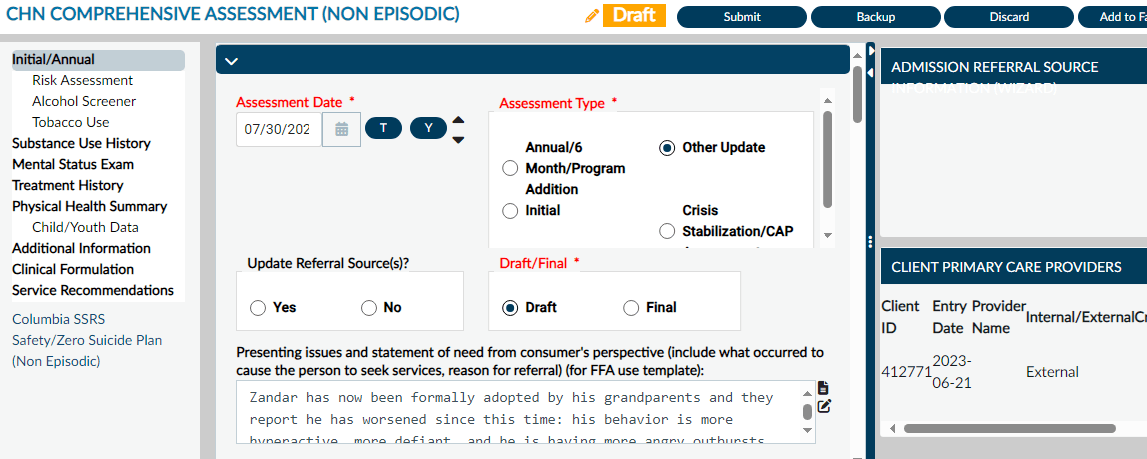Image resolution: width=1147 pixels, height=459 pixels.
Task: Collapse the form section with the chevron
Action: [231, 61]
